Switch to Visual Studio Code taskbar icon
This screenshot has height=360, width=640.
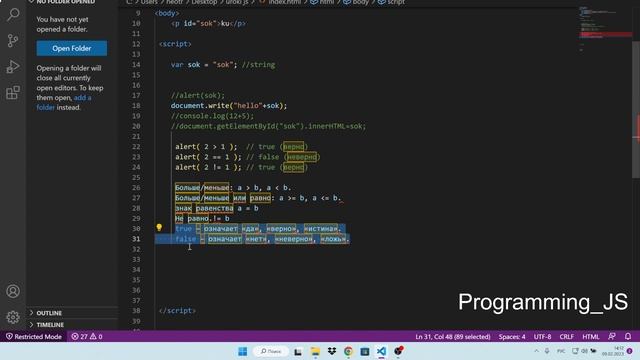coord(381,351)
